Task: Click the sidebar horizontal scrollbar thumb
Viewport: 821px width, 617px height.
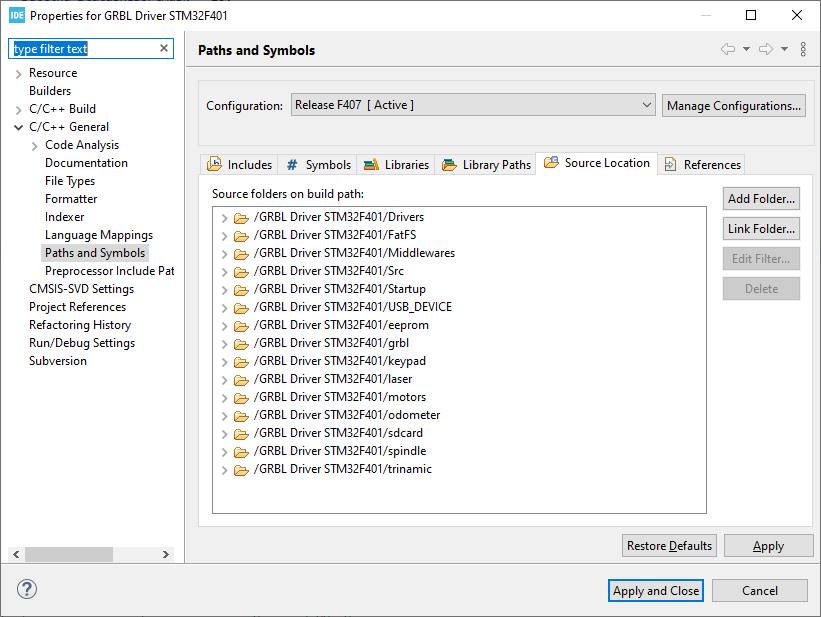Action: [x=69, y=554]
